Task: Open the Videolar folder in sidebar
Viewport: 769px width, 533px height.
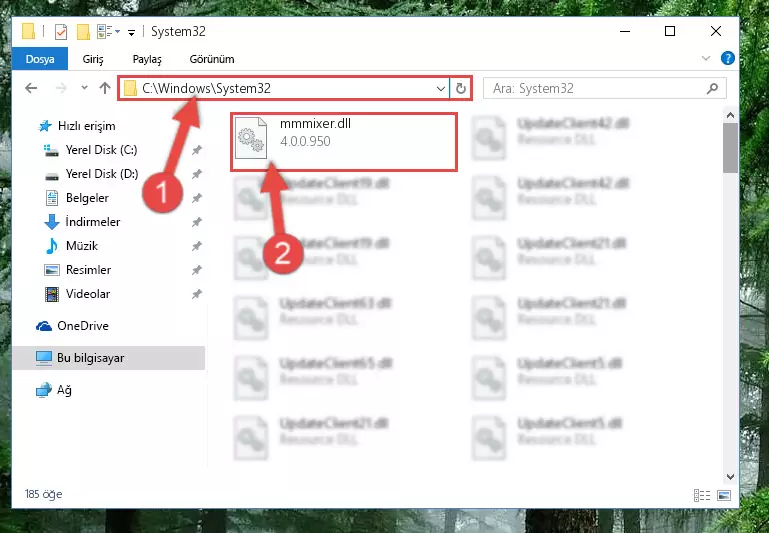Action: coord(77,294)
